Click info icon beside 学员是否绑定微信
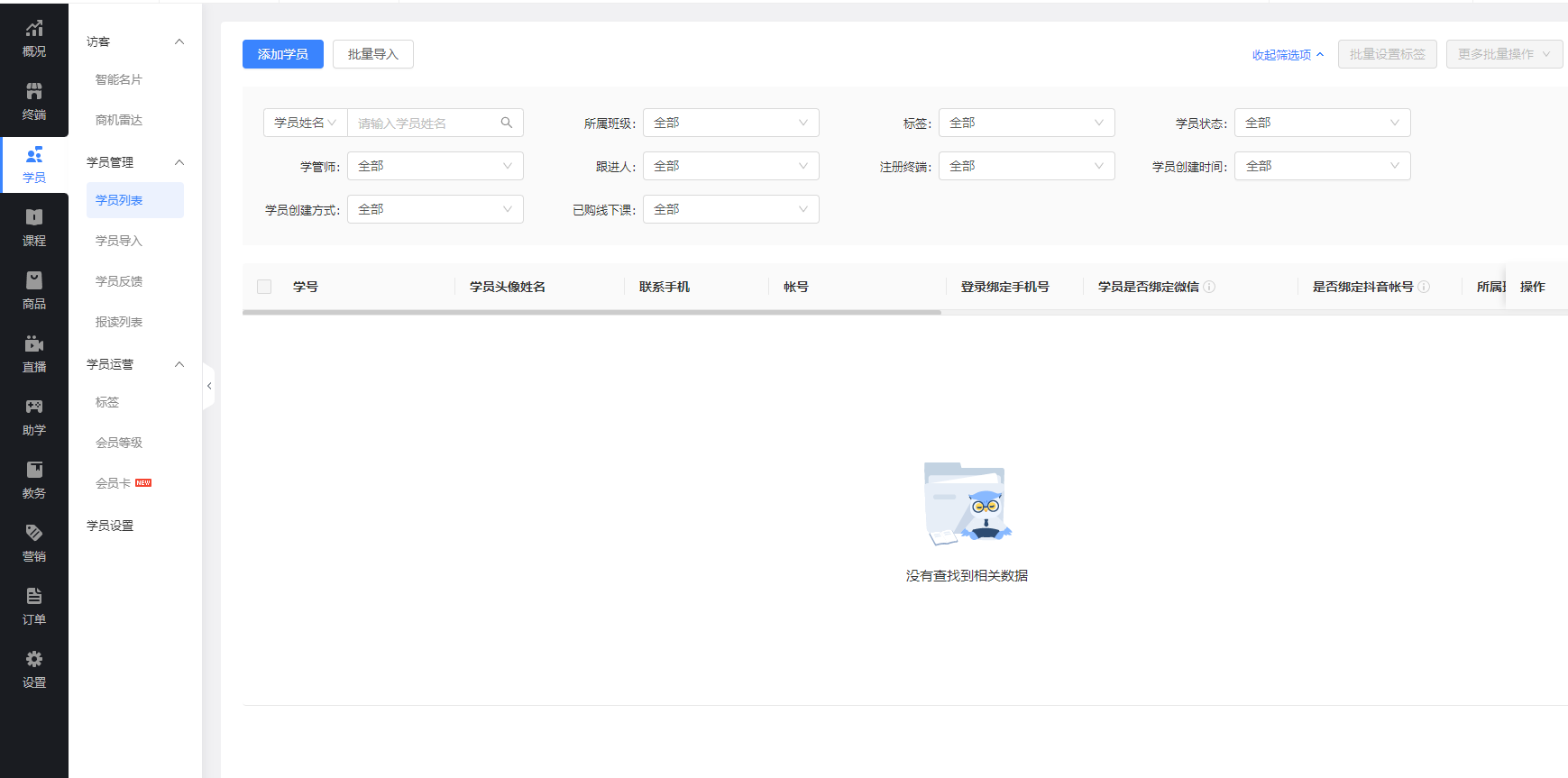The width and height of the screenshot is (1568, 778). point(1209,287)
